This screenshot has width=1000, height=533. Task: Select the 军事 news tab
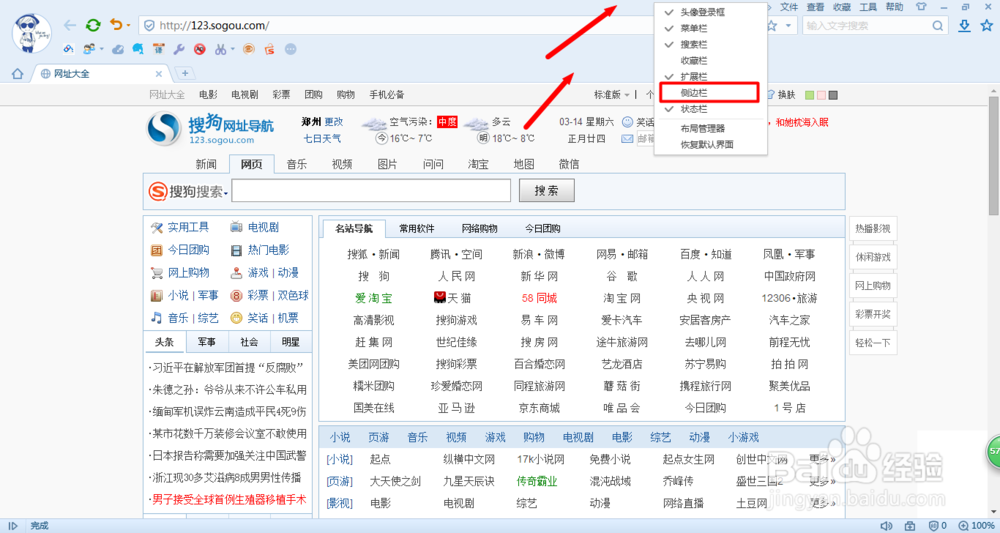tap(207, 342)
